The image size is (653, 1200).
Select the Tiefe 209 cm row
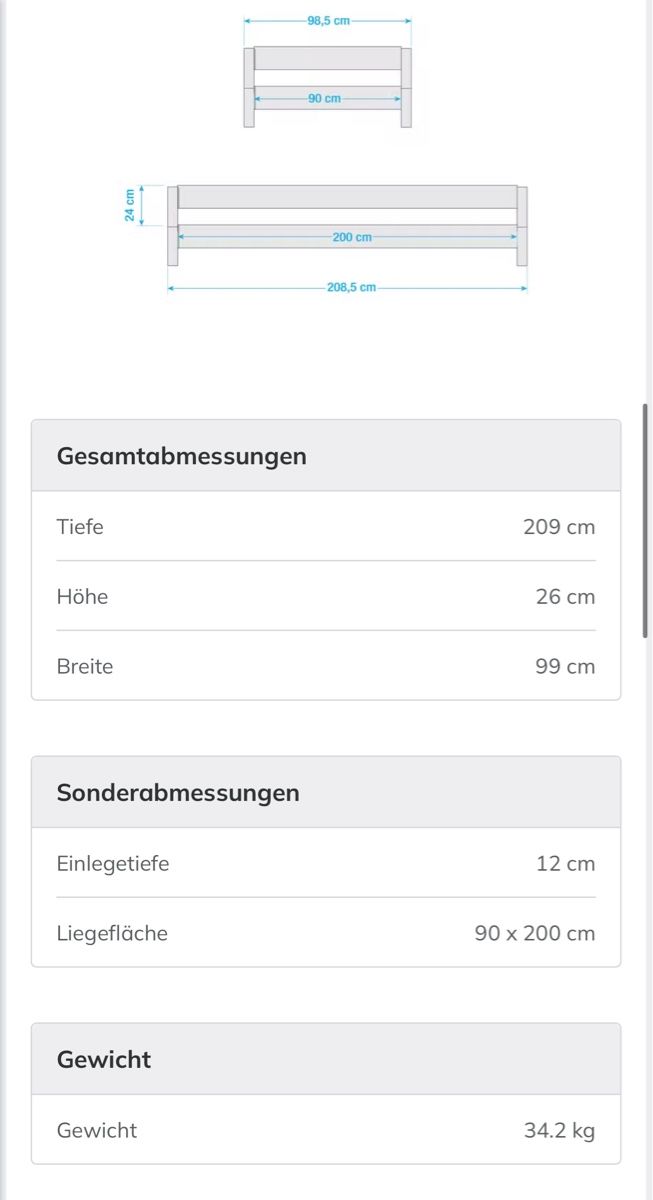tap(326, 526)
